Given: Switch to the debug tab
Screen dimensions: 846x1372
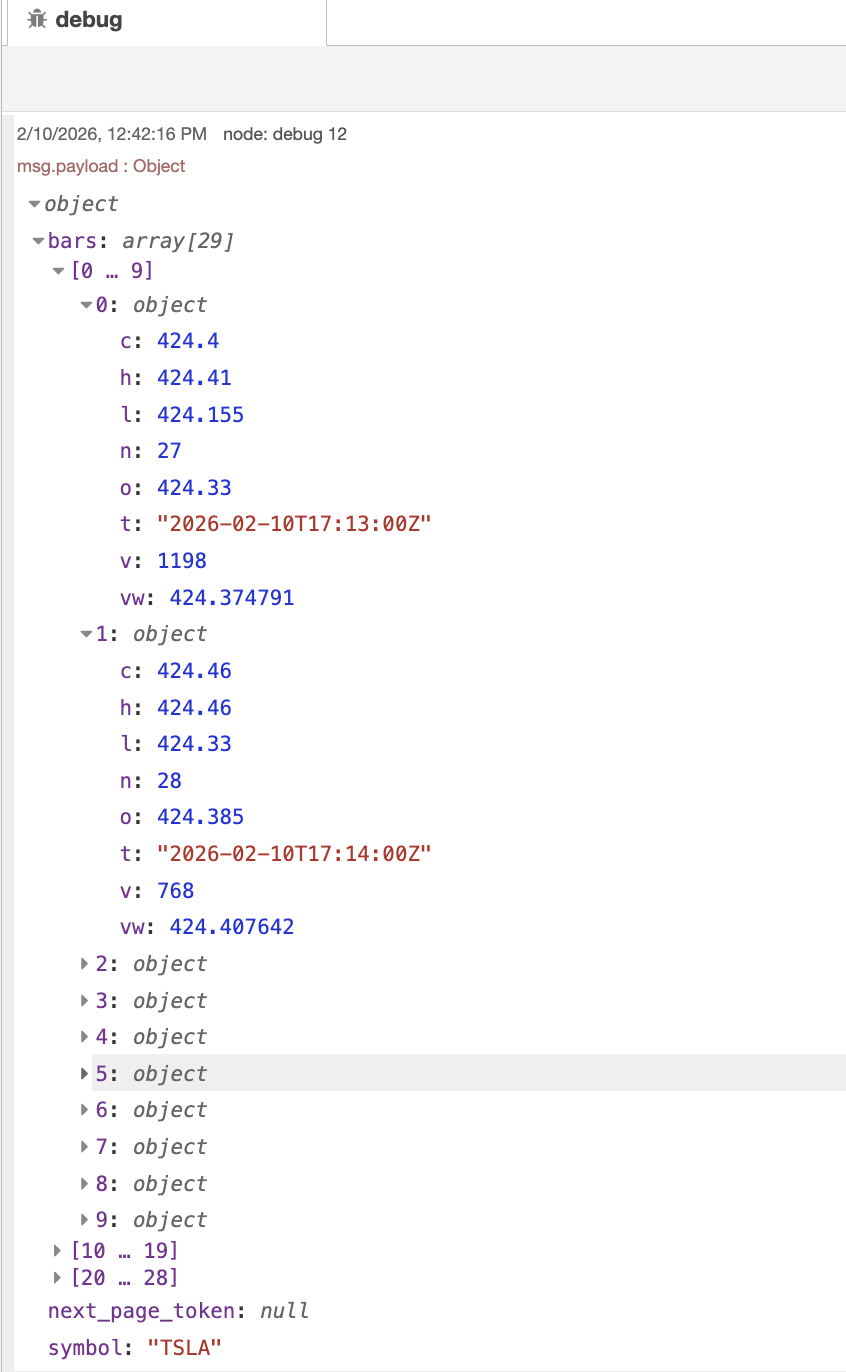Looking at the screenshot, I should coord(88,20).
